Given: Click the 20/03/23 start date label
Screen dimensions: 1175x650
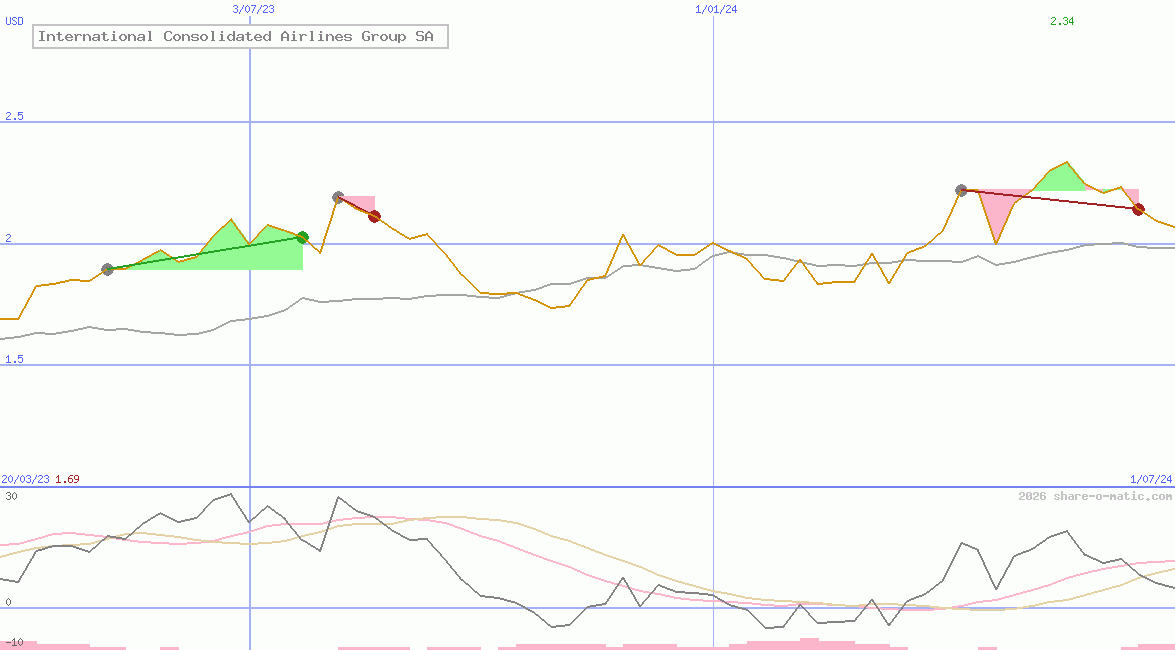Looking at the screenshot, I should (25, 479).
